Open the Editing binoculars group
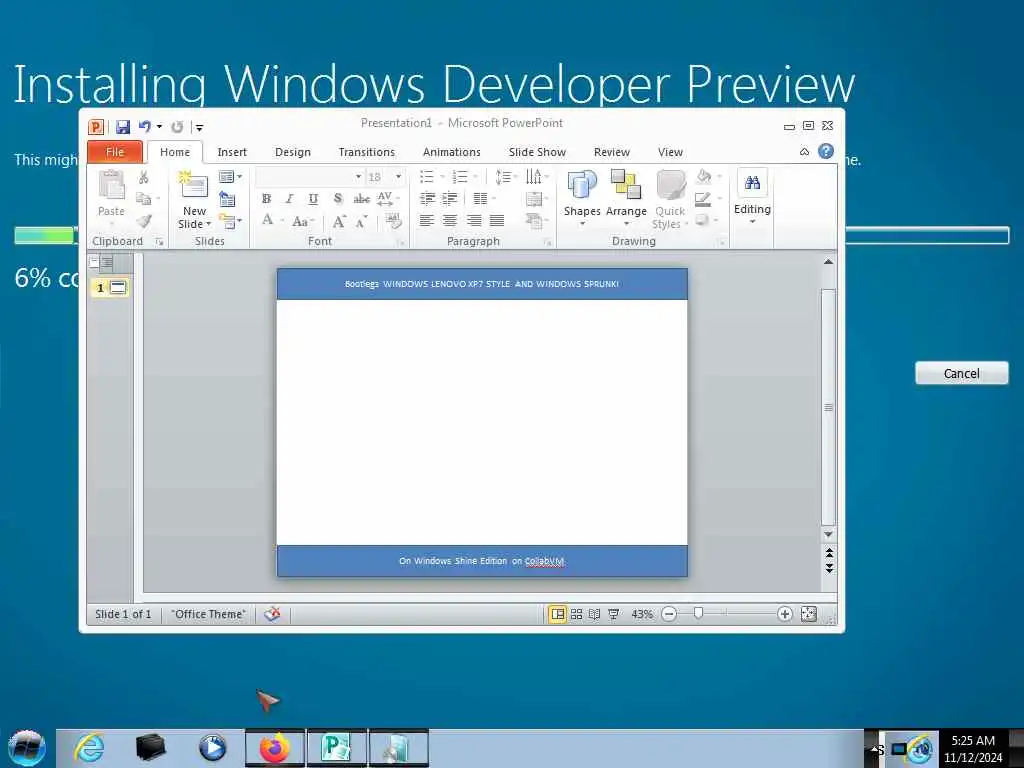The image size is (1024, 768). pos(752,196)
